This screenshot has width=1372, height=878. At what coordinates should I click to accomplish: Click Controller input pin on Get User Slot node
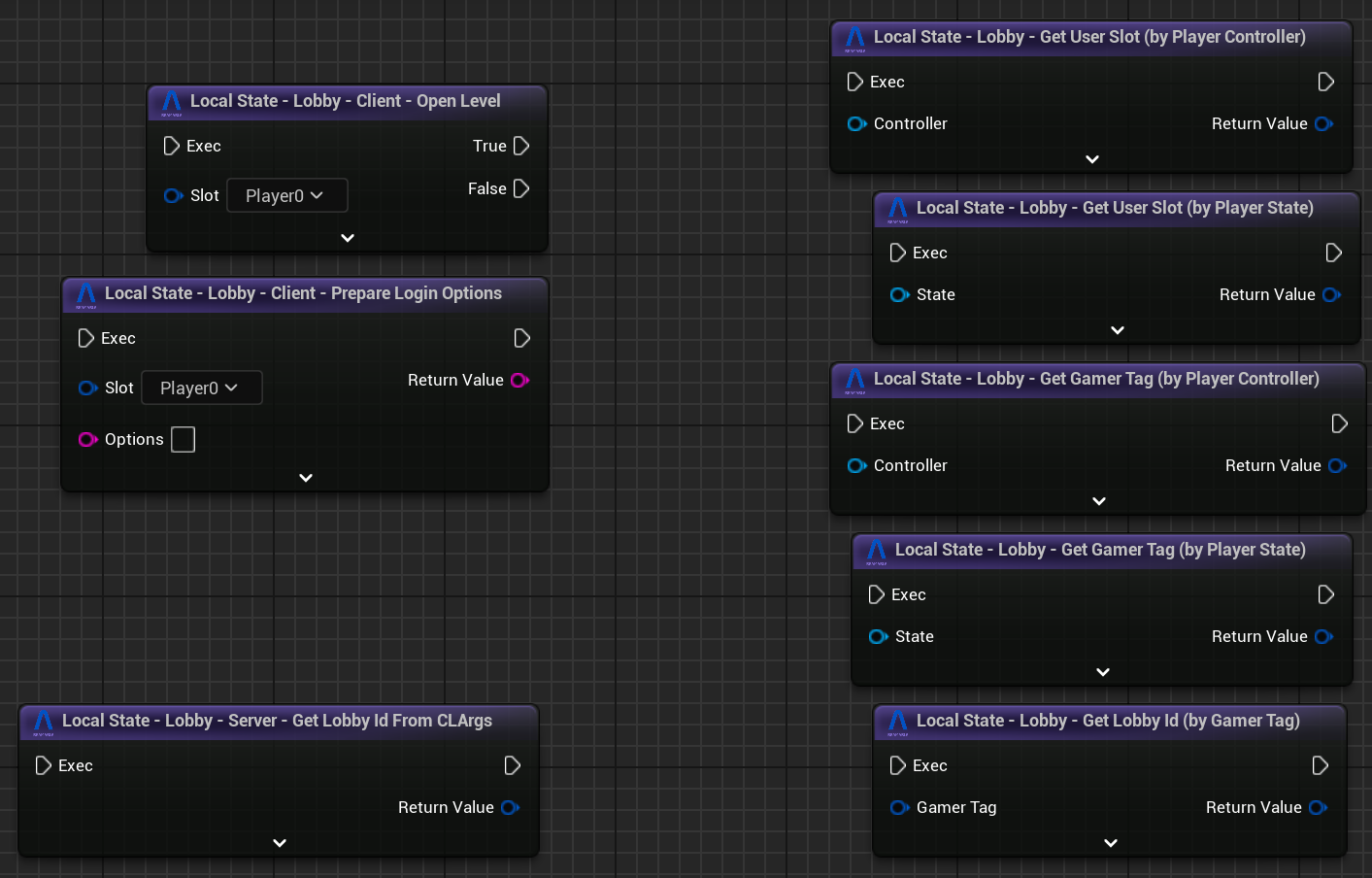click(856, 123)
